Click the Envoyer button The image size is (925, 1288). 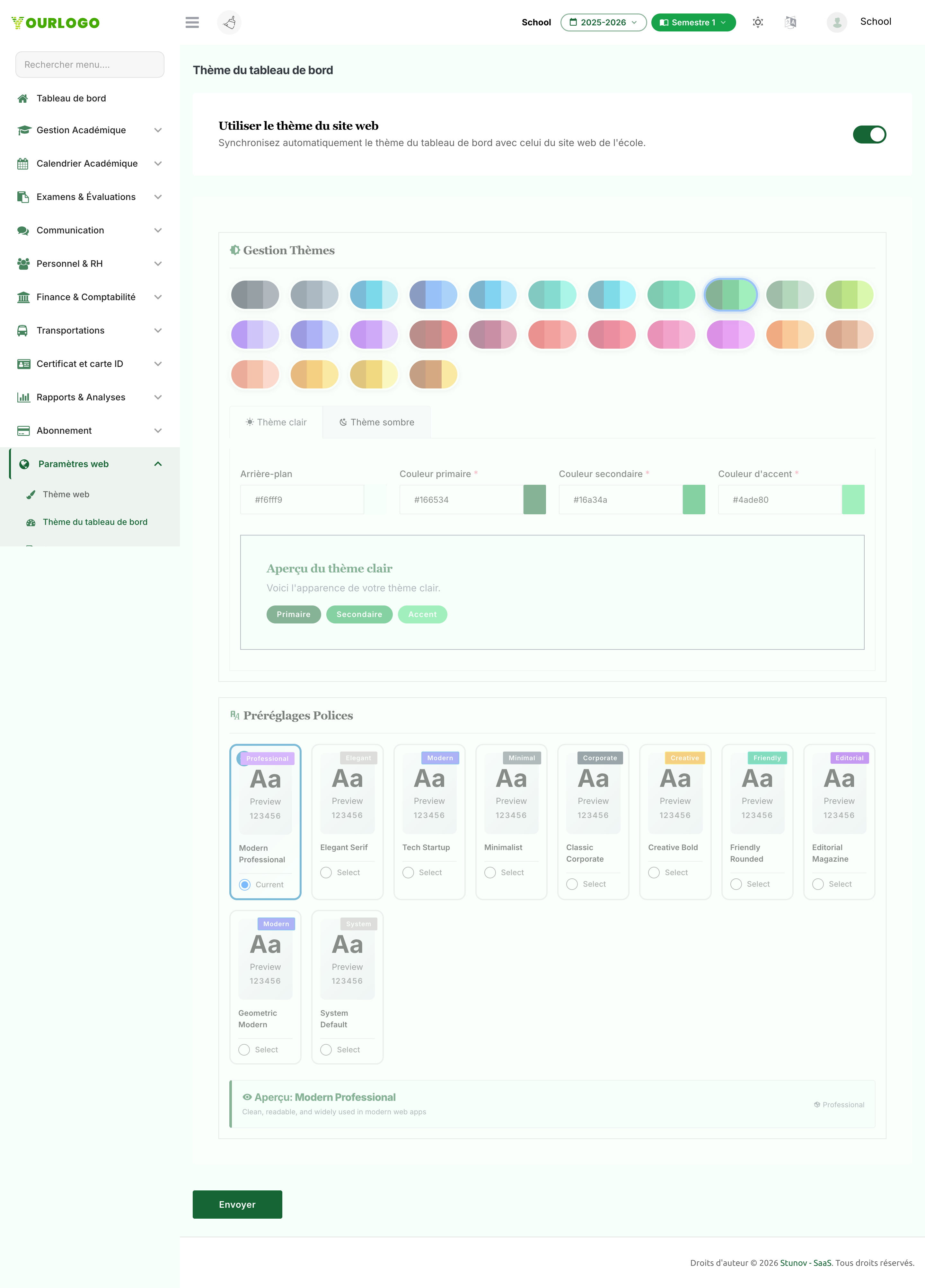(x=237, y=1205)
